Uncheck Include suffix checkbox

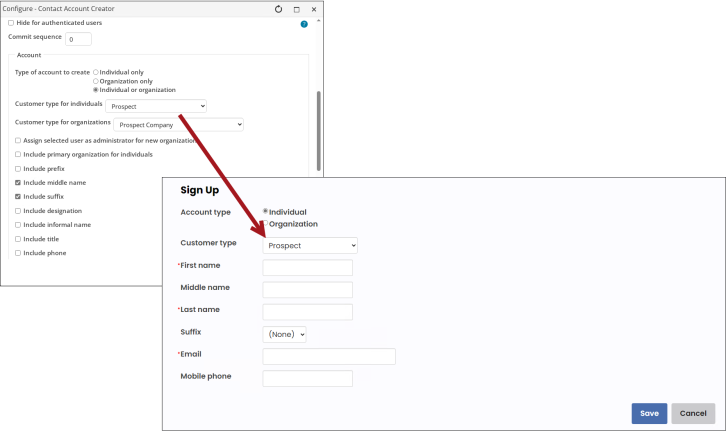pos(18,196)
